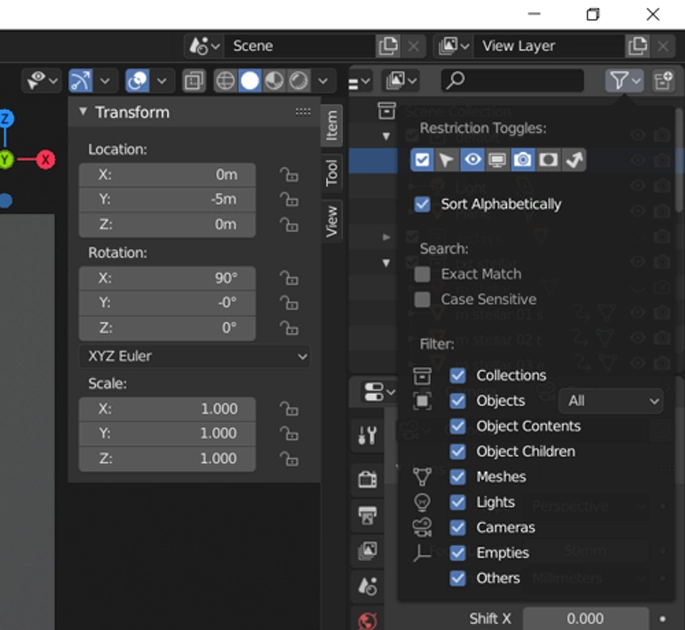Viewport: 685px width, 630px height.
Task: Uncheck the Object Contents filter
Action: (458, 426)
